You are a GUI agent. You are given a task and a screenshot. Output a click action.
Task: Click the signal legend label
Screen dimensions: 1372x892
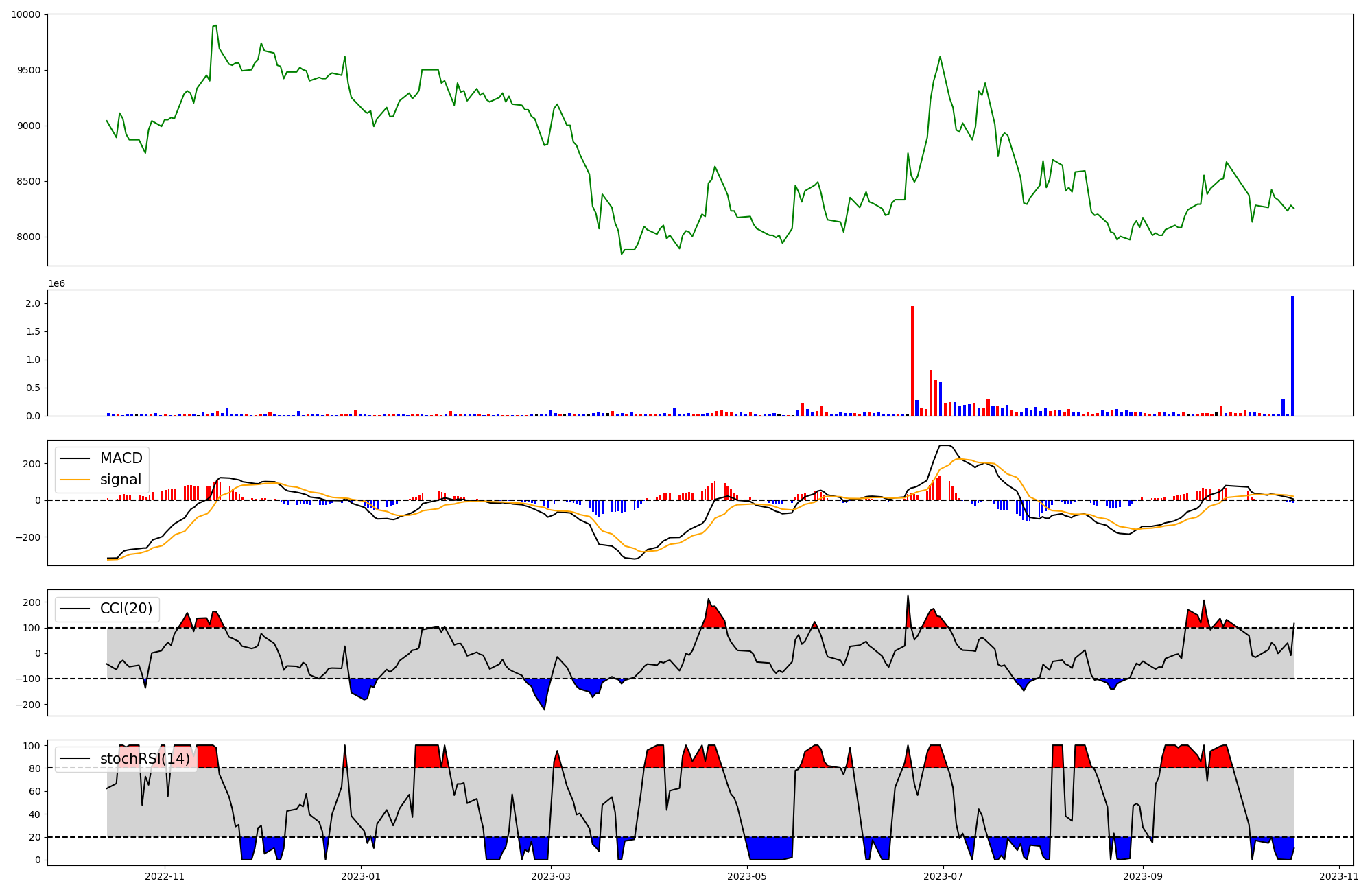[x=121, y=480]
